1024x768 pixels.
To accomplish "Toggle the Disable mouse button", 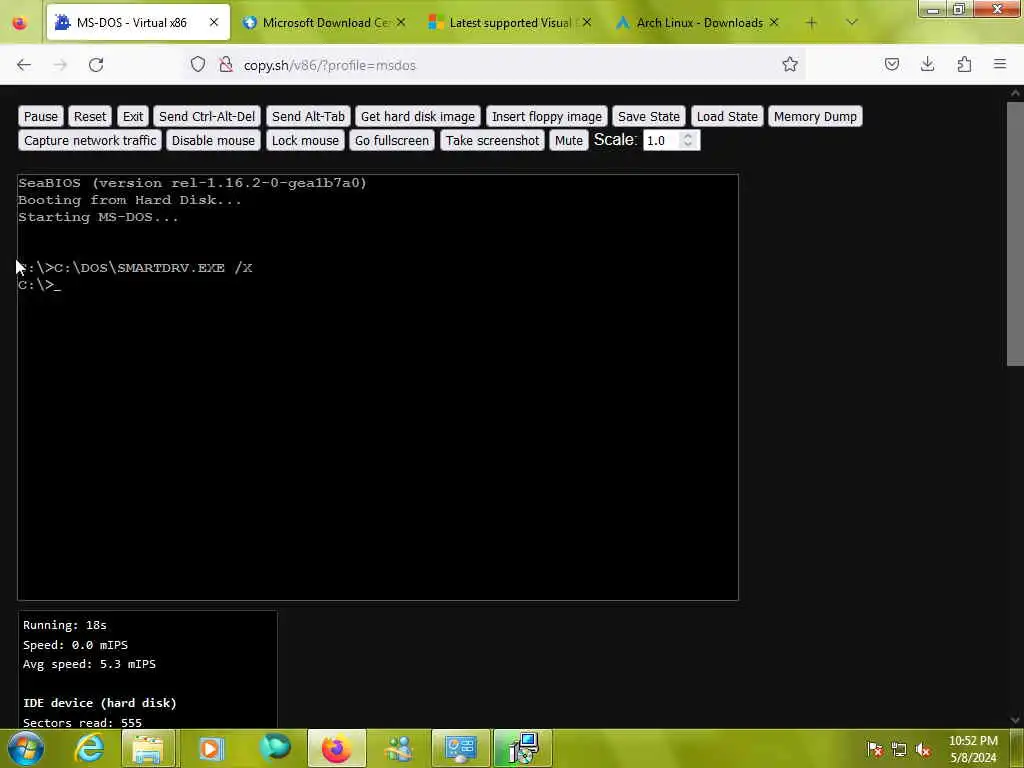I will 213,140.
